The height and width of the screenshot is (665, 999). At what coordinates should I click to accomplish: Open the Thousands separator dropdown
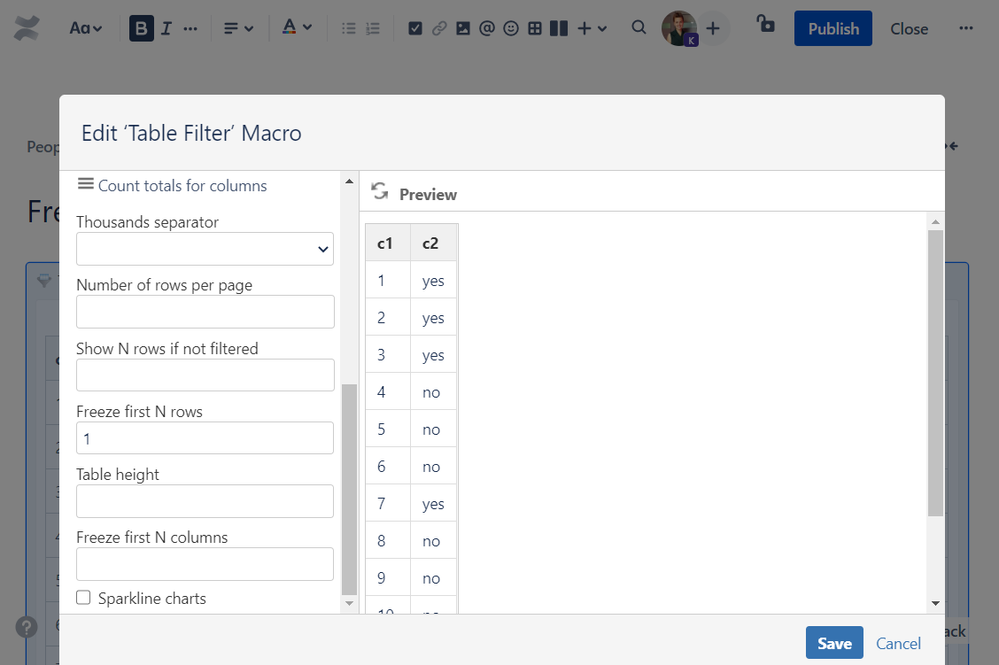click(x=205, y=249)
